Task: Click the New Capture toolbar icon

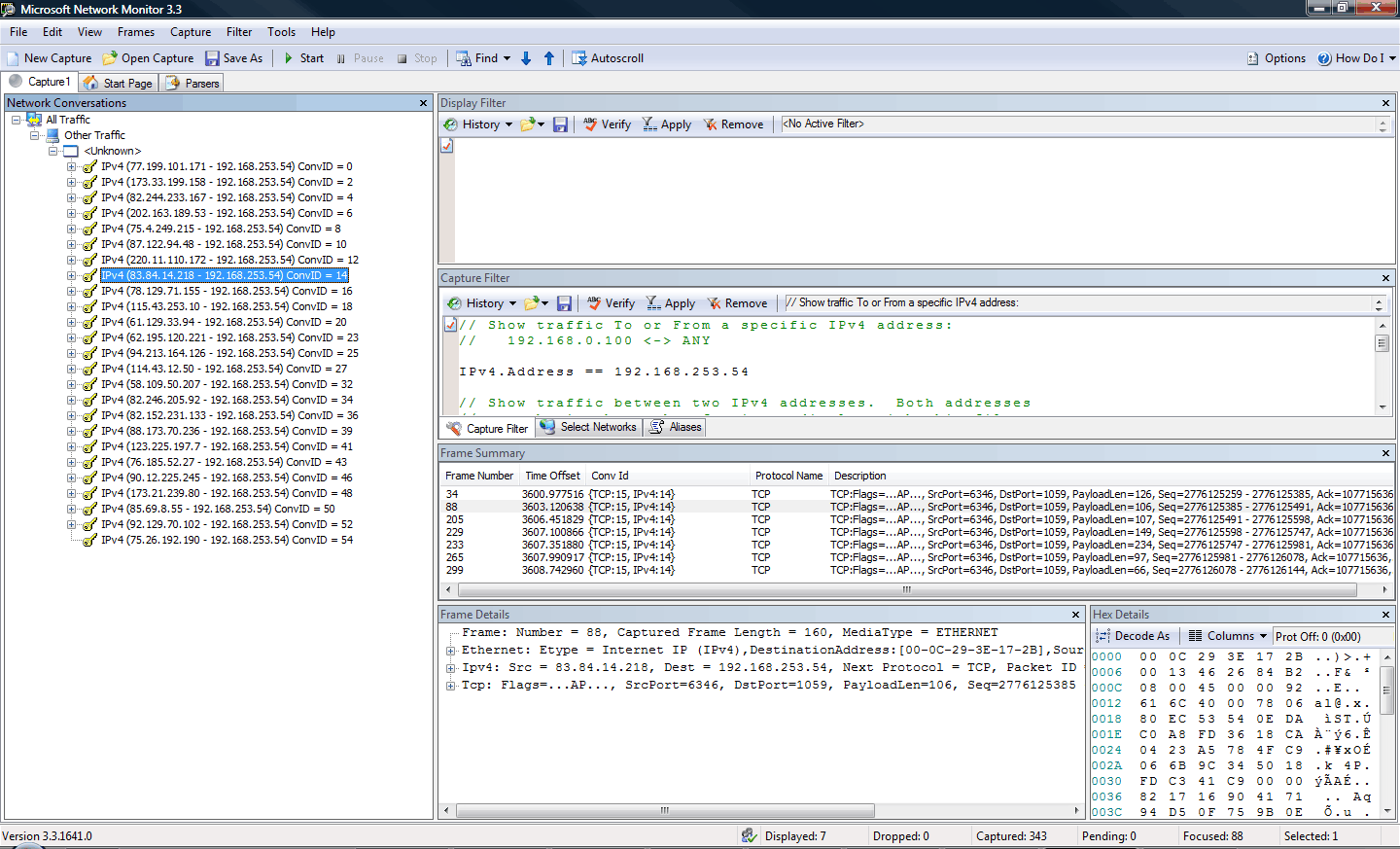Action: [x=13, y=58]
